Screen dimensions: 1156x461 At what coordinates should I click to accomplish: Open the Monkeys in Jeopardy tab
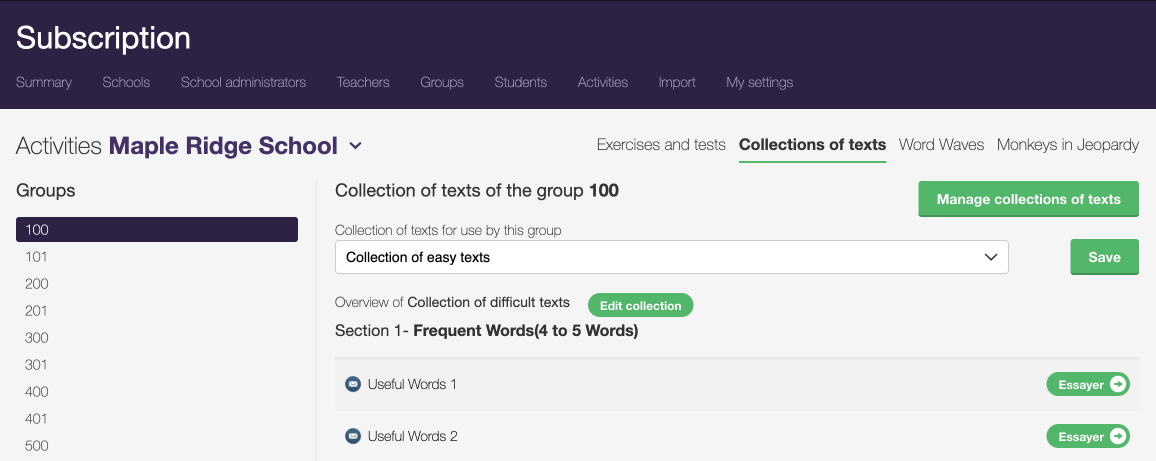click(1067, 145)
